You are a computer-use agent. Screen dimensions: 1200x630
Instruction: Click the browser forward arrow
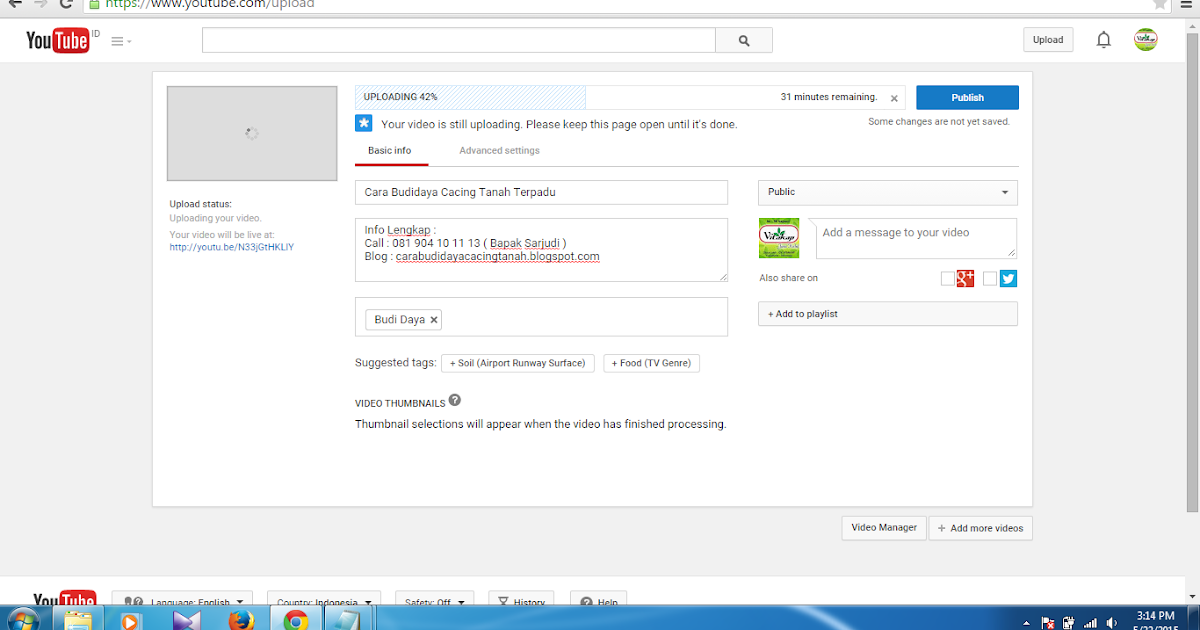coord(40,4)
